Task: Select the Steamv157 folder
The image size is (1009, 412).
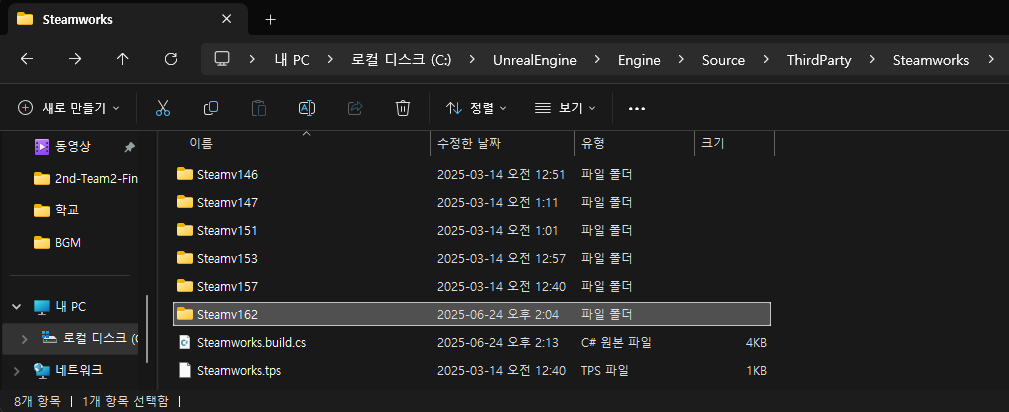Action: (472, 286)
